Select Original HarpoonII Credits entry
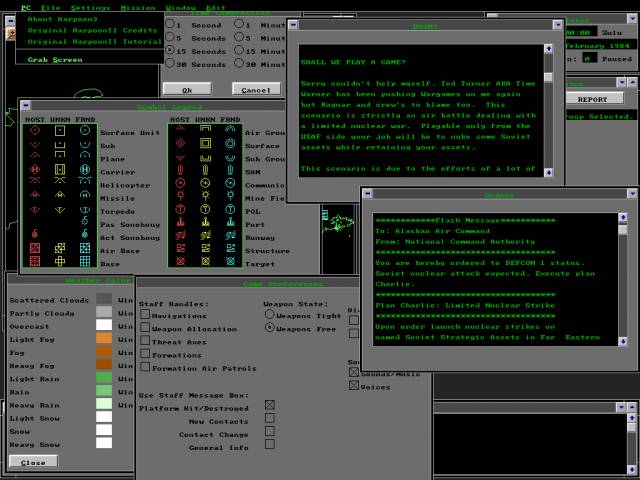Viewport: 640px width, 480px height. (x=92, y=30)
